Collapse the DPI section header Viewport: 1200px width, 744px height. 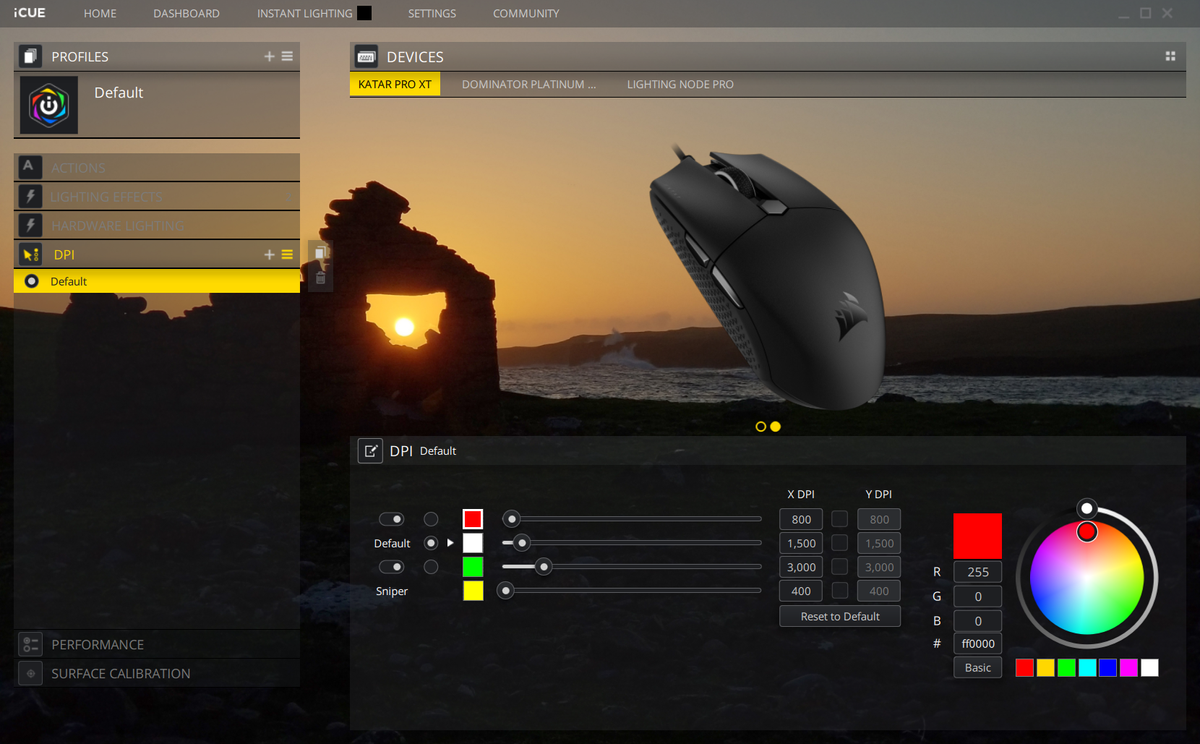157,254
